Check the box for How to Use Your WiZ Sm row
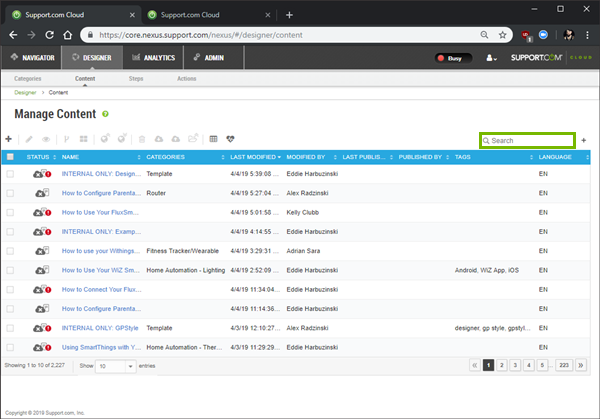The height and width of the screenshot is (419, 600). point(10,270)
